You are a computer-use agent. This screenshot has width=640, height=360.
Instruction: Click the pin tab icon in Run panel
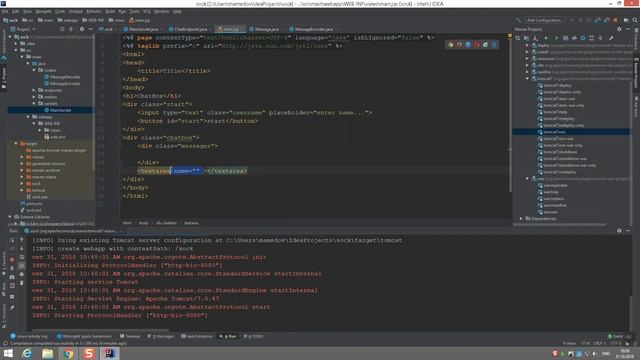pos(12,307)
